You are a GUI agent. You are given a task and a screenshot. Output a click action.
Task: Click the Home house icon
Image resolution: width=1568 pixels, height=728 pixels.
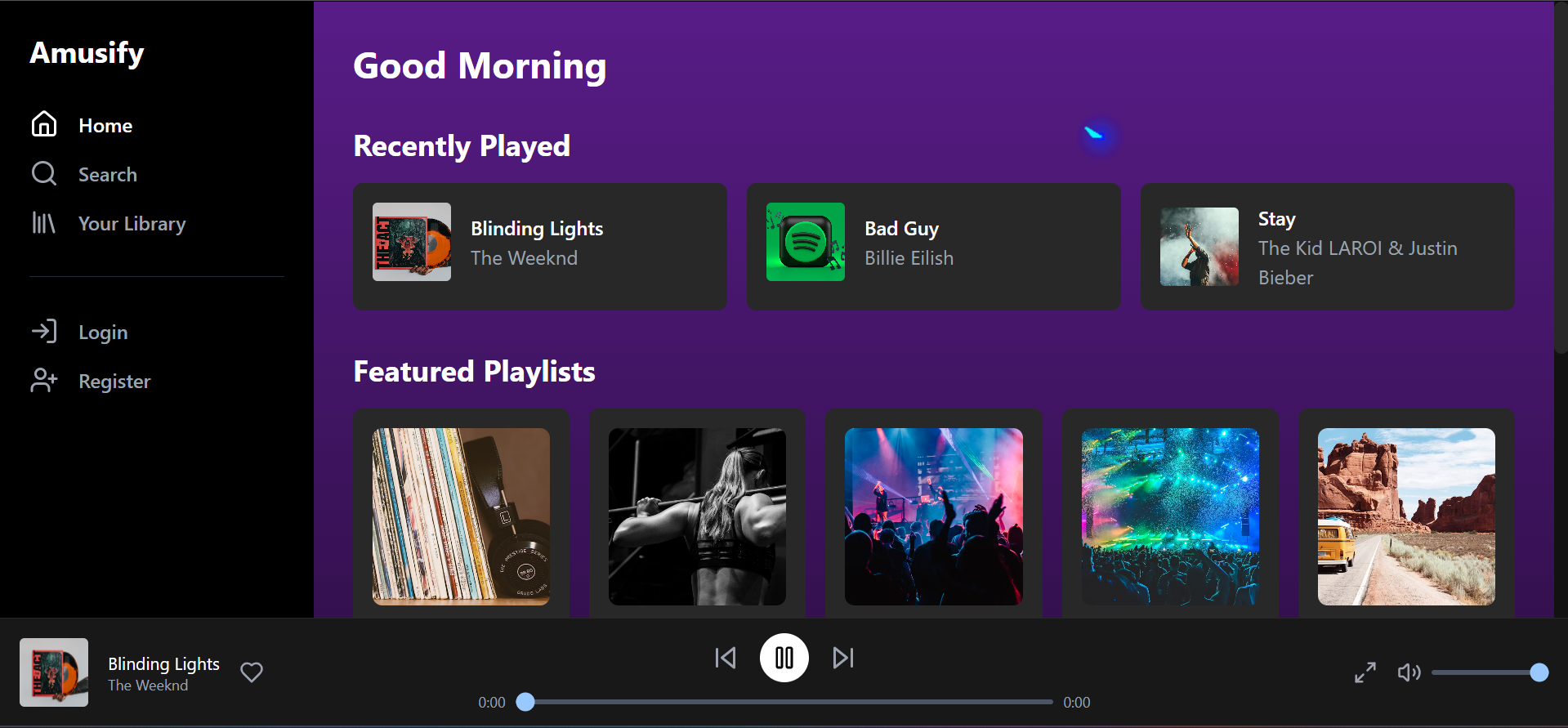(44, 124)
